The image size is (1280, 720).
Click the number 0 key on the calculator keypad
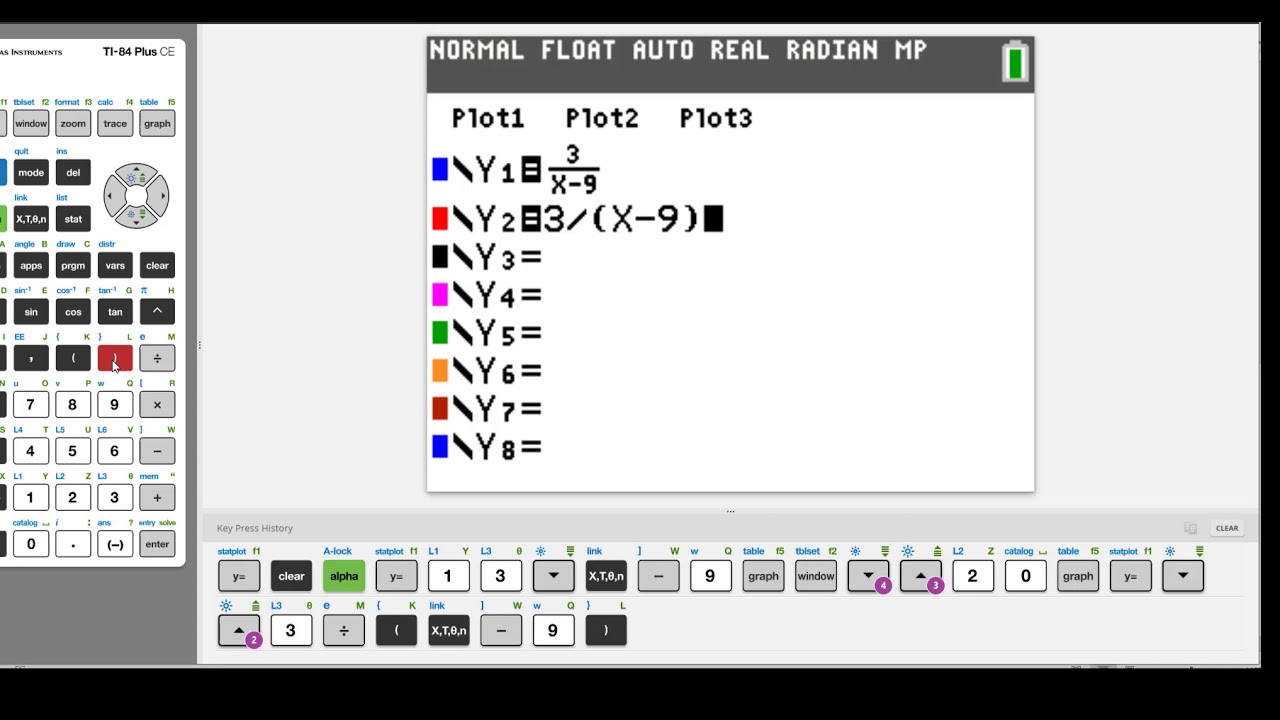coord(31,544)
